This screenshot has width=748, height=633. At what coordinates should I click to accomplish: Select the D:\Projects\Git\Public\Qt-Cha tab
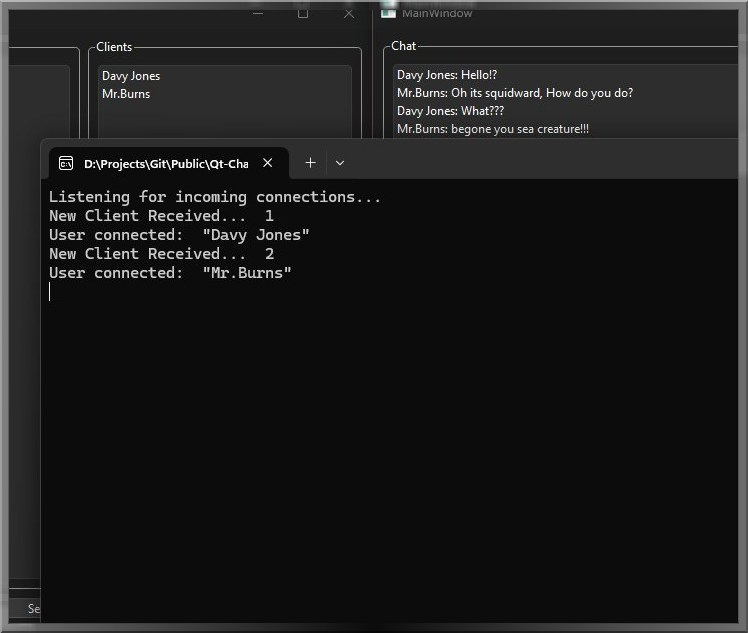pos(168,164)
